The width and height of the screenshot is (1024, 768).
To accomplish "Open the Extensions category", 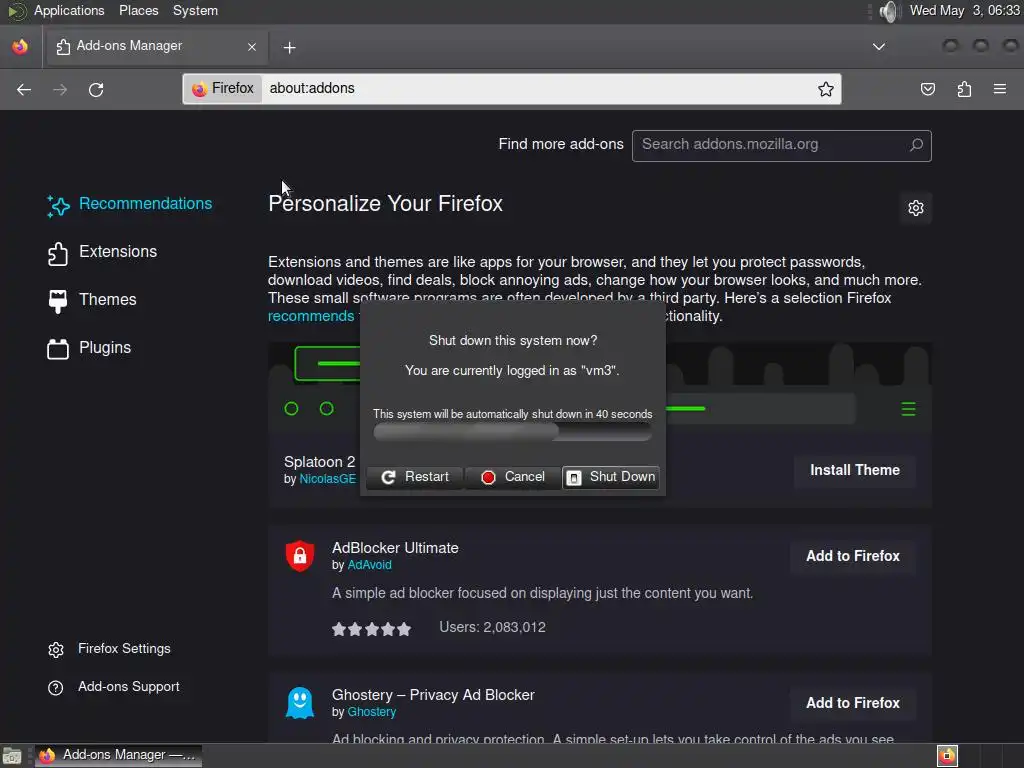I will pos(102,252).
